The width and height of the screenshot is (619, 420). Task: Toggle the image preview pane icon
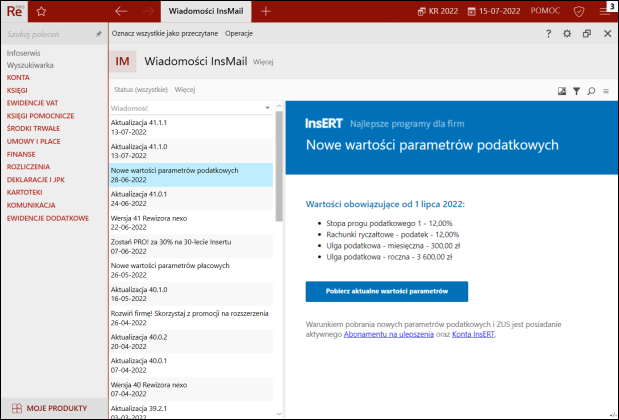point(562,91)
